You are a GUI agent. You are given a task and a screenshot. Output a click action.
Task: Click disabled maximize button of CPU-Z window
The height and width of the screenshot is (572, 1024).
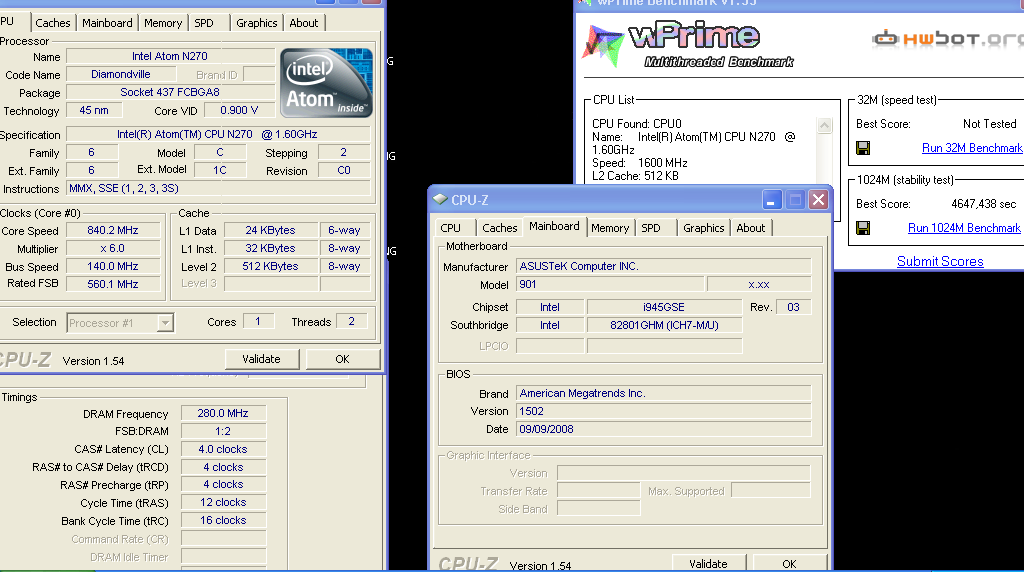coord(795,200)
